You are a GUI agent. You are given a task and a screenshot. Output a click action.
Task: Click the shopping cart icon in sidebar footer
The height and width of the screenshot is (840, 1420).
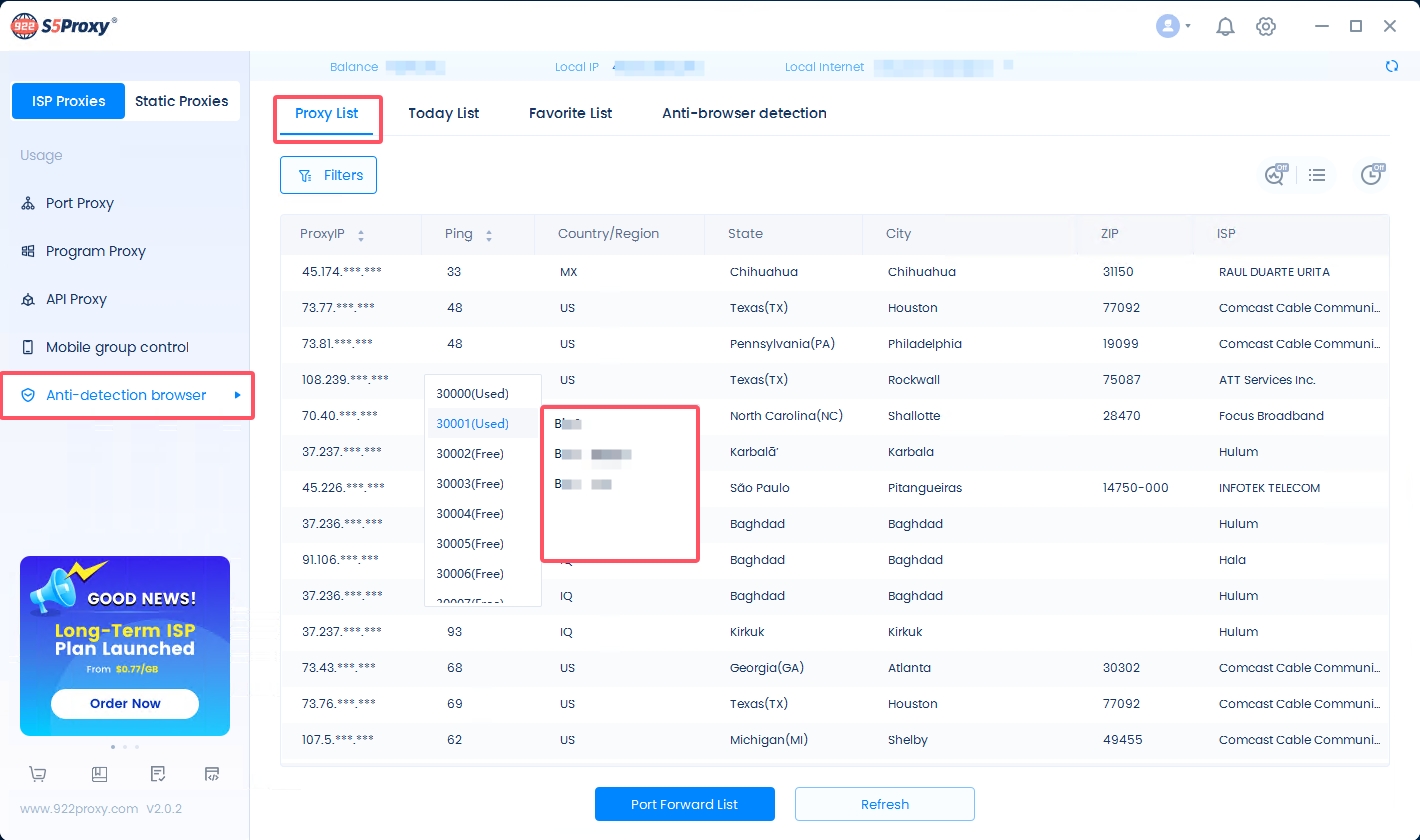click(38, 774)
